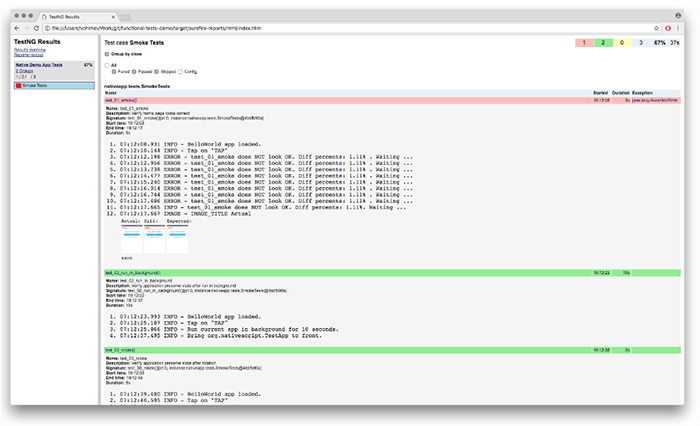Screen dimensions: 700x426
Task: Click the red failed count box showing 1
Action: pyautogui.click(x=584, y=43)
